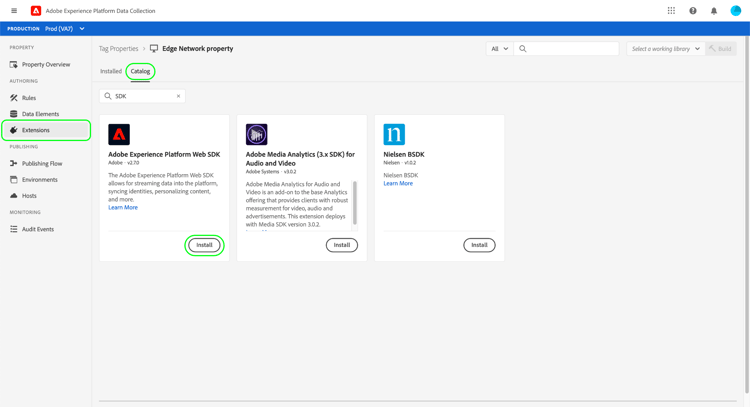Click the Nielsen BSDK logo
The height and width of the screenshot is (407, 750).
[x=394, y=134]
